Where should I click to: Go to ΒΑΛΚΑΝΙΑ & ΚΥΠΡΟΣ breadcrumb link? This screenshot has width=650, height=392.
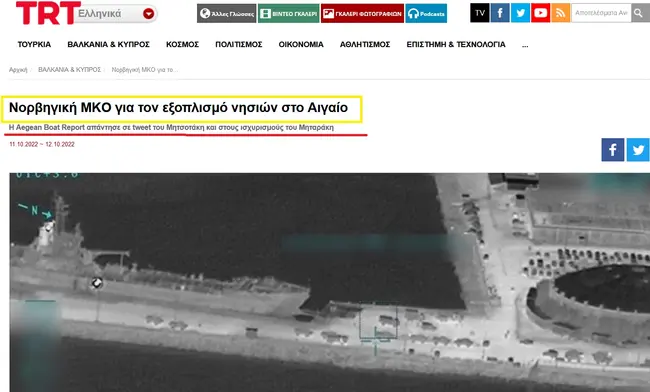[70, 70]
